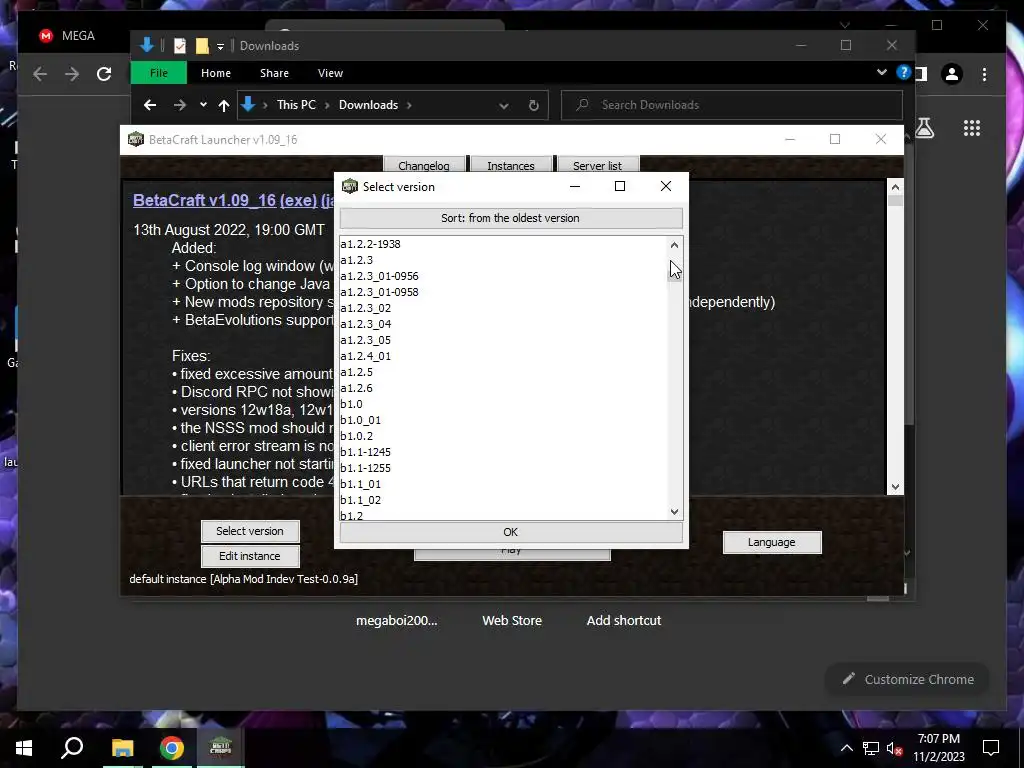This screenshot has width=1024, height=768.
Task: Click the Edit instance button
Action: pos(250,556)
